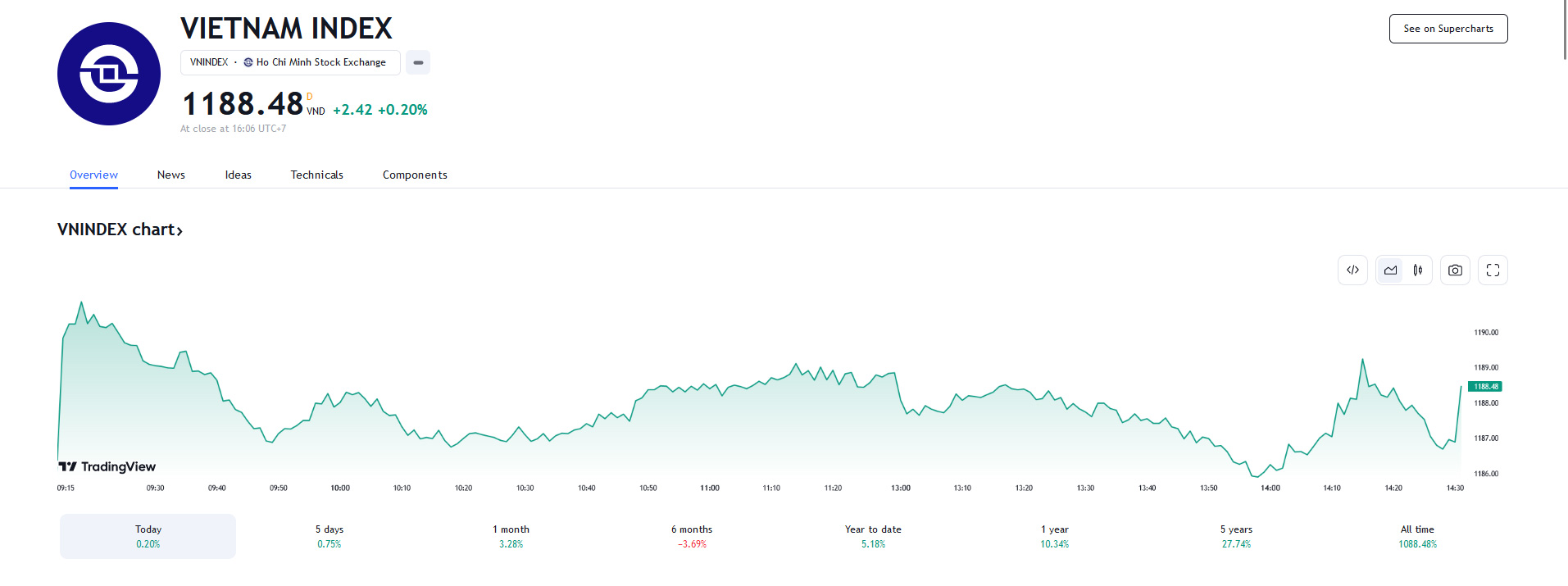Switch to area chart view
1568x586 pixels.
[x=1390, y=270]
